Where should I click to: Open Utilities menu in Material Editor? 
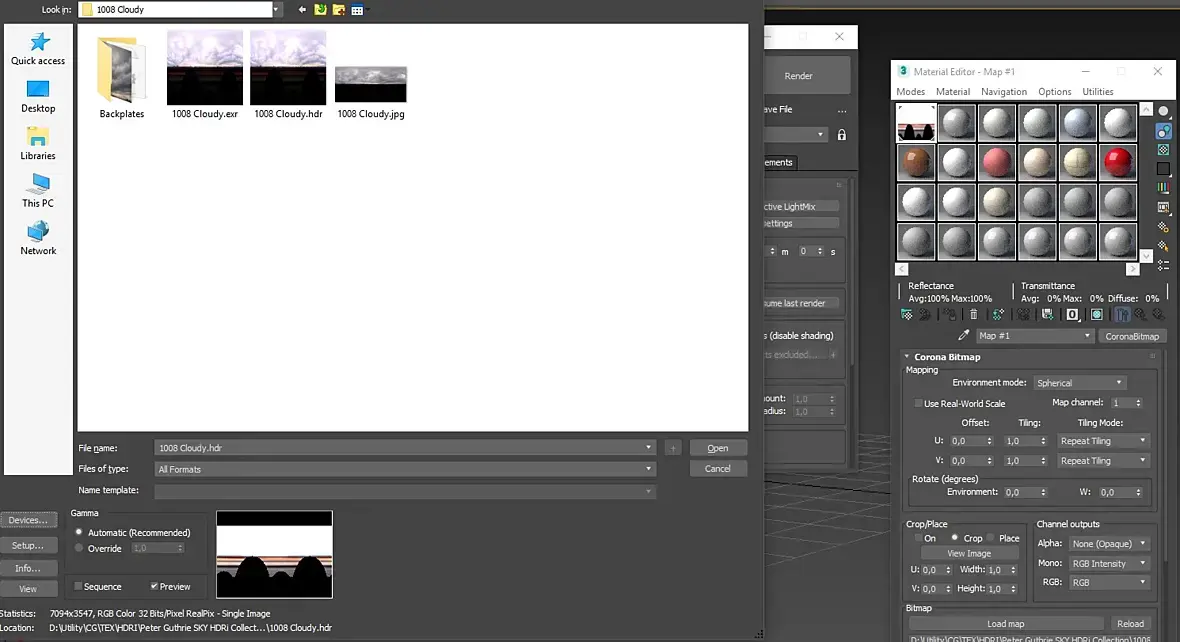click(1097, 92)
